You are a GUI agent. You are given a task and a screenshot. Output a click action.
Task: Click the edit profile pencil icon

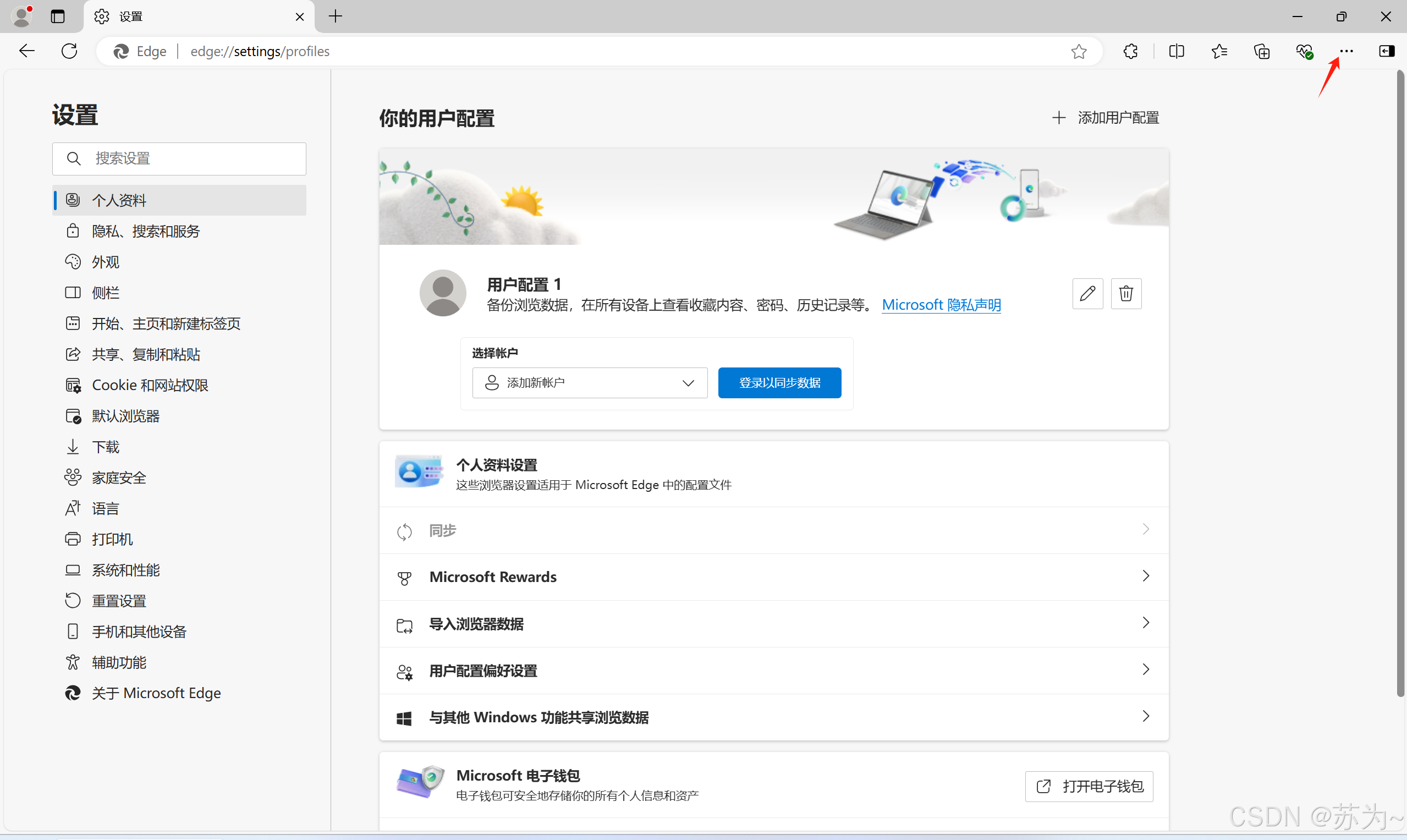click(1087, 293)
